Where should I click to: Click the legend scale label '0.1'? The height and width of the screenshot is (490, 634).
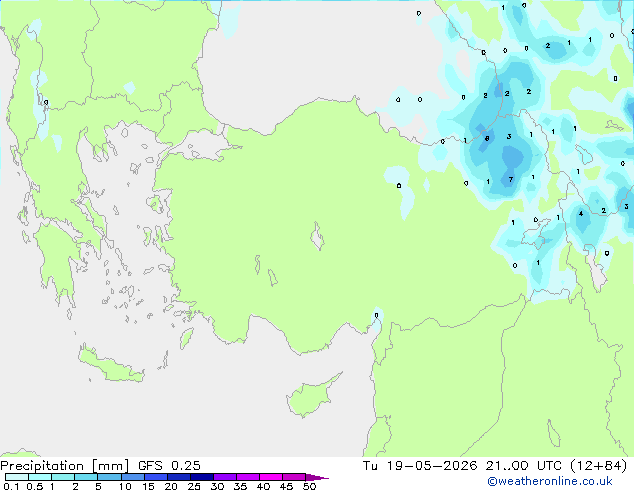(x=11, y=486)
